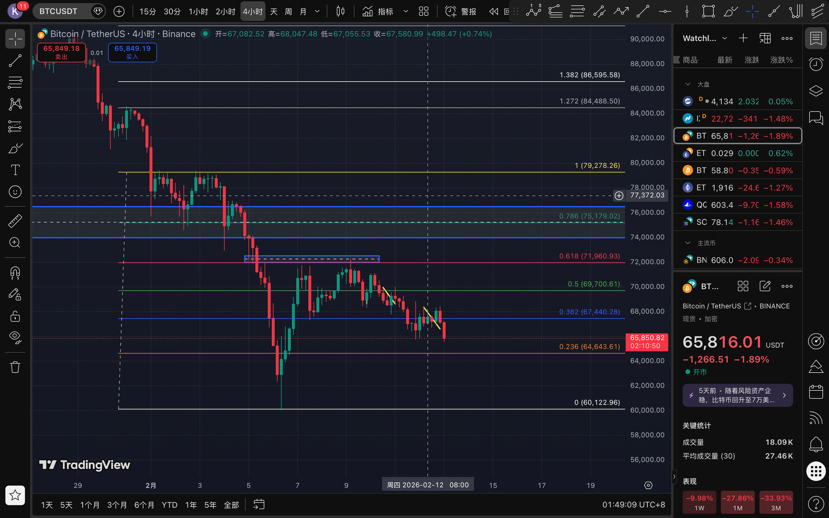Switch to the 15分 timeframe

pos(148,11)
